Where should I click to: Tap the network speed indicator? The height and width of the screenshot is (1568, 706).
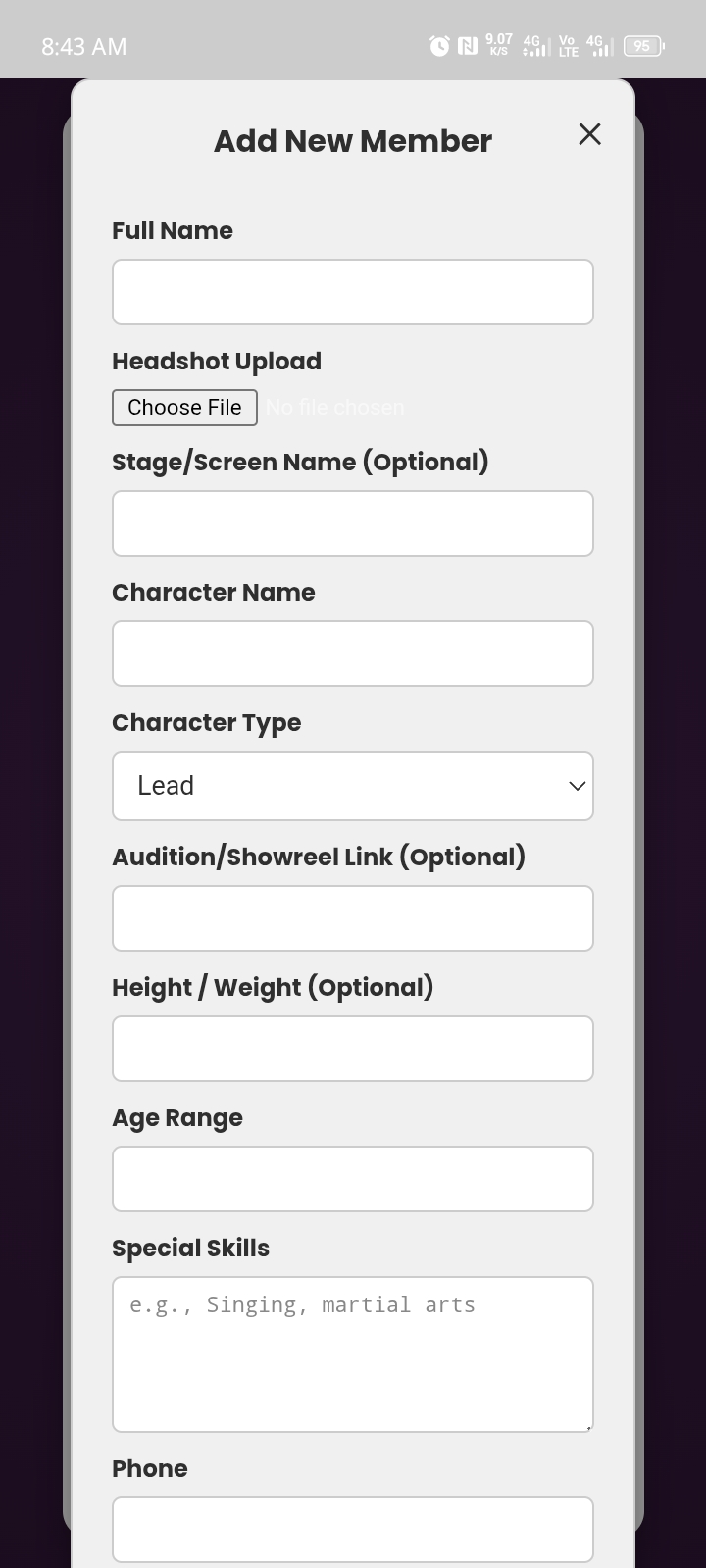tap(497, 45)
